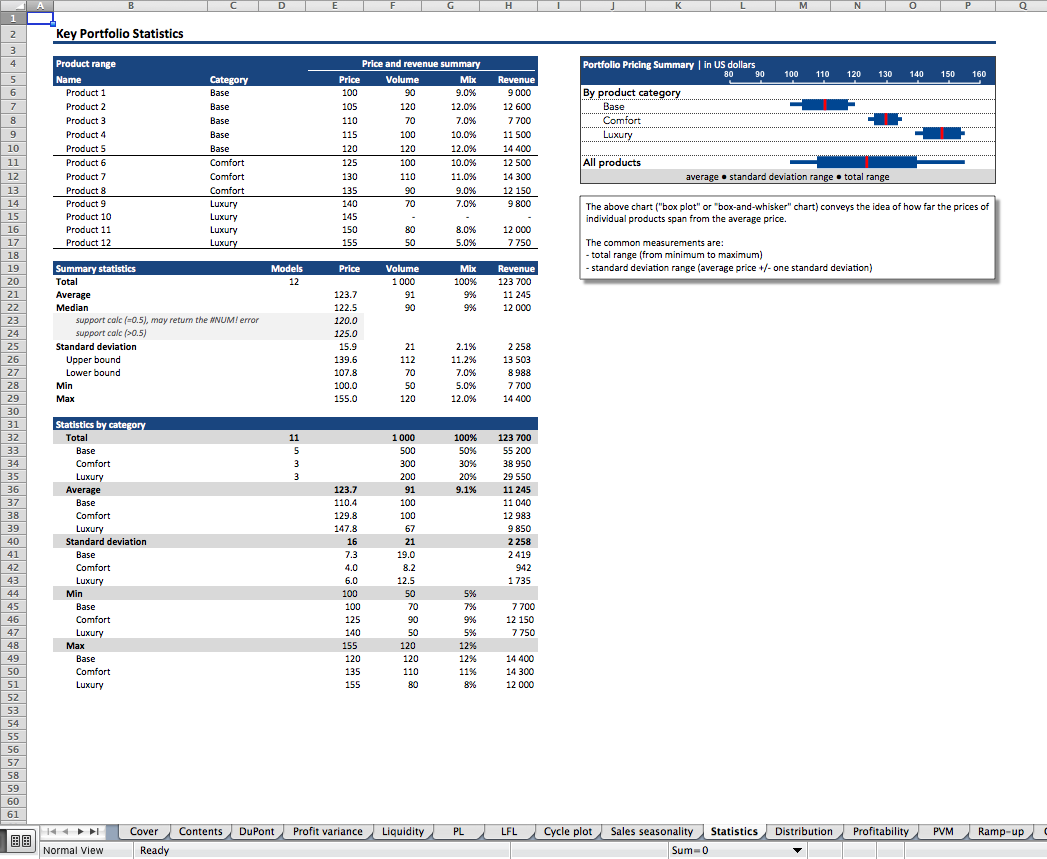Select the Product 6 name cell

(x=85, y=163)
